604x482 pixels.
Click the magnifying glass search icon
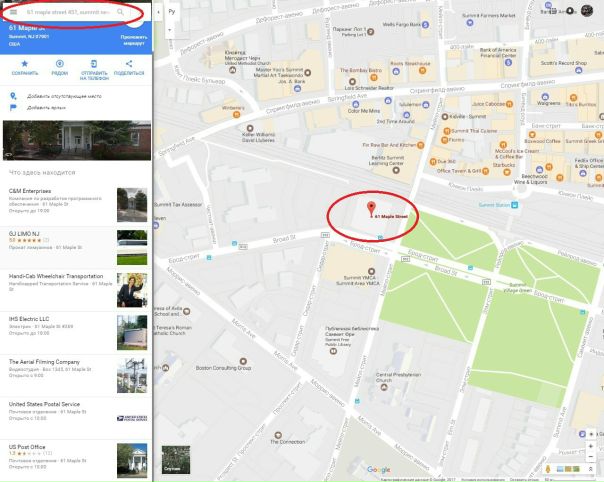click(121, 12)
